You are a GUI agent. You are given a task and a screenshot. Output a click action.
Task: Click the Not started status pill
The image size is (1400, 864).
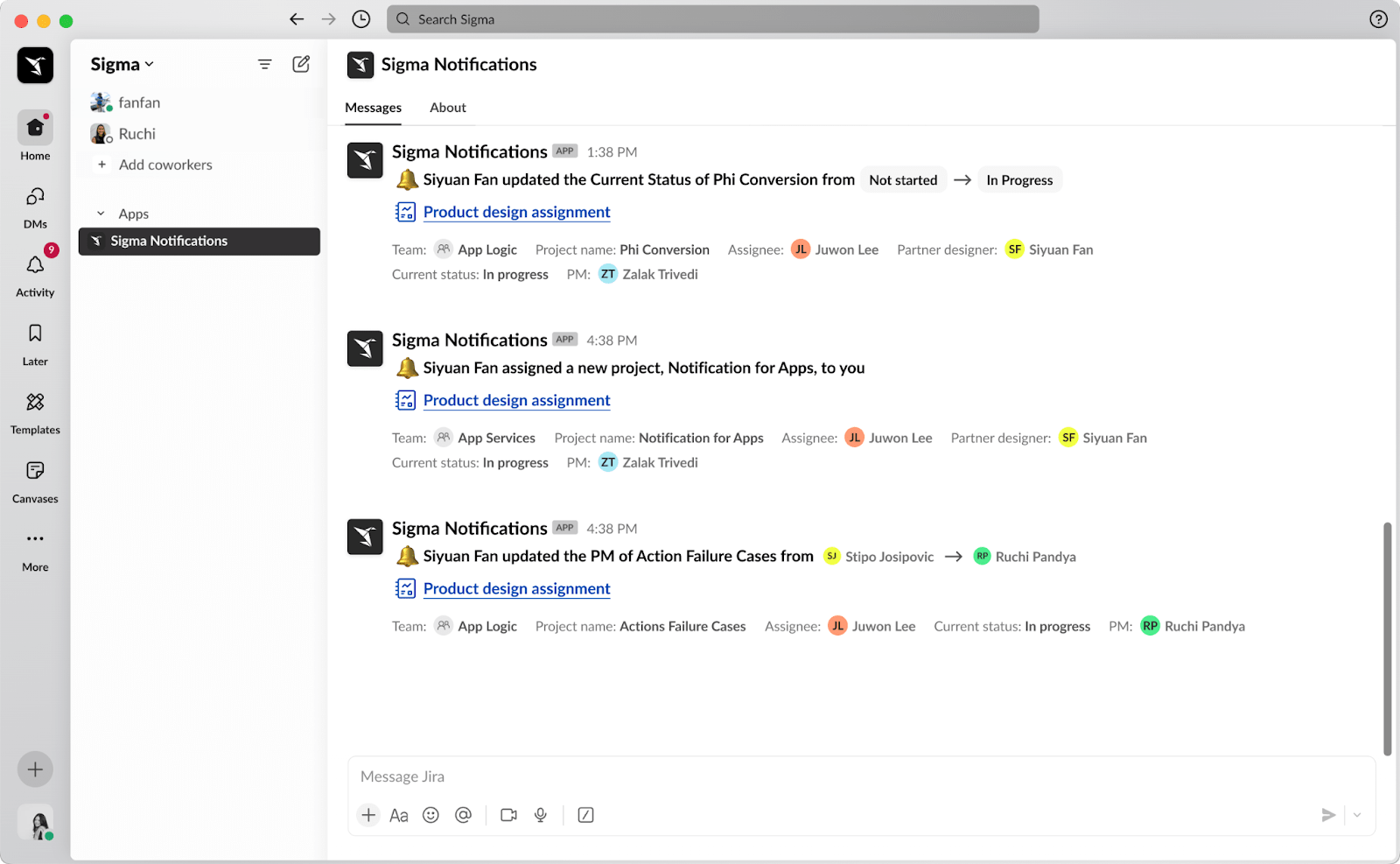coord(903,179)
